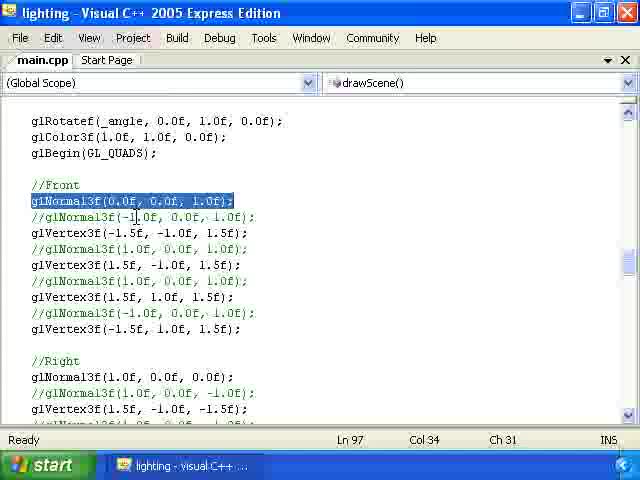
Task: Click the glVertex3f(-1.5f, -1.0f, 1.5f) line
Action: point(139,233)
